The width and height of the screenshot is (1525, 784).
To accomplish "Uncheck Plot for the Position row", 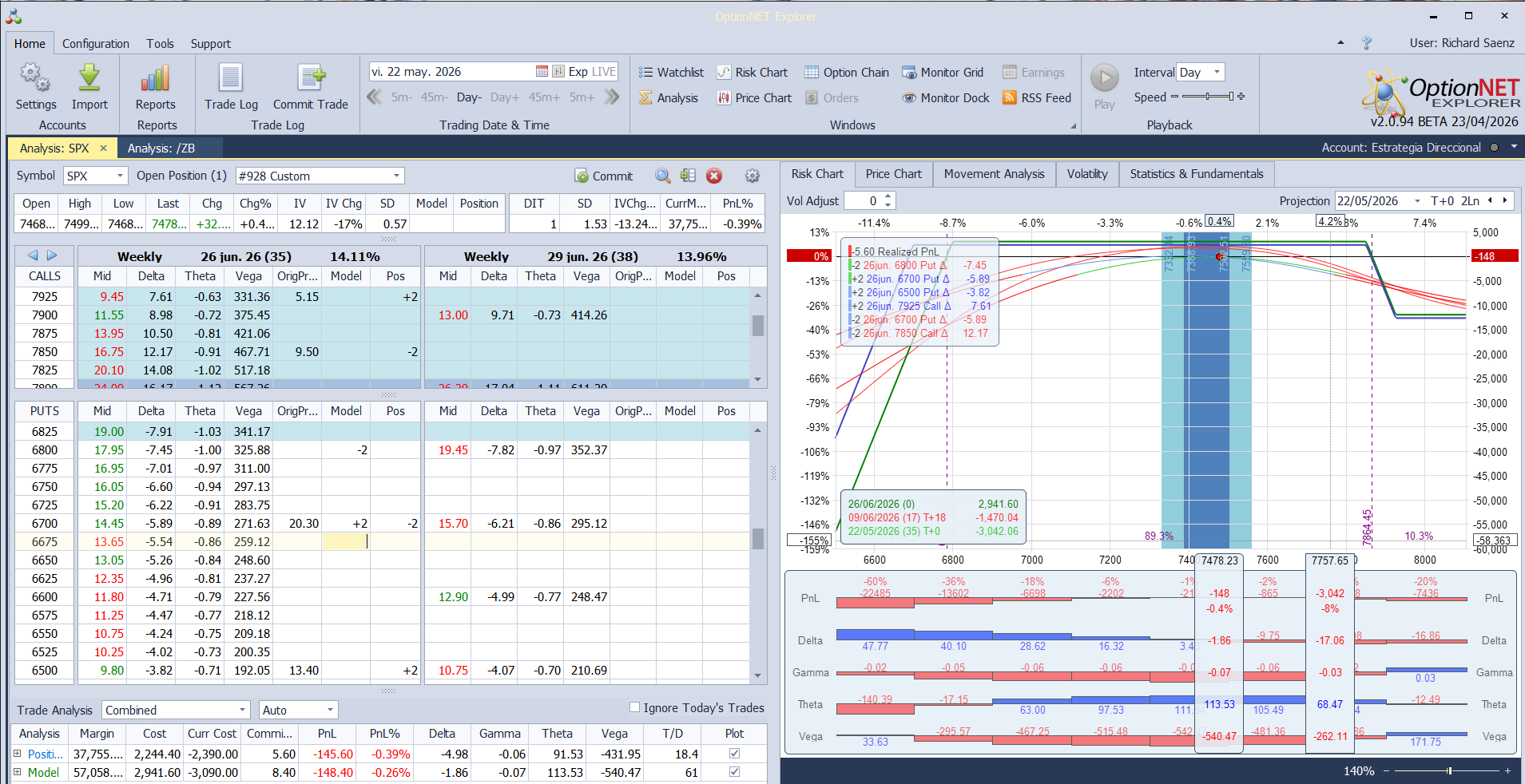I will pos(734,754).
